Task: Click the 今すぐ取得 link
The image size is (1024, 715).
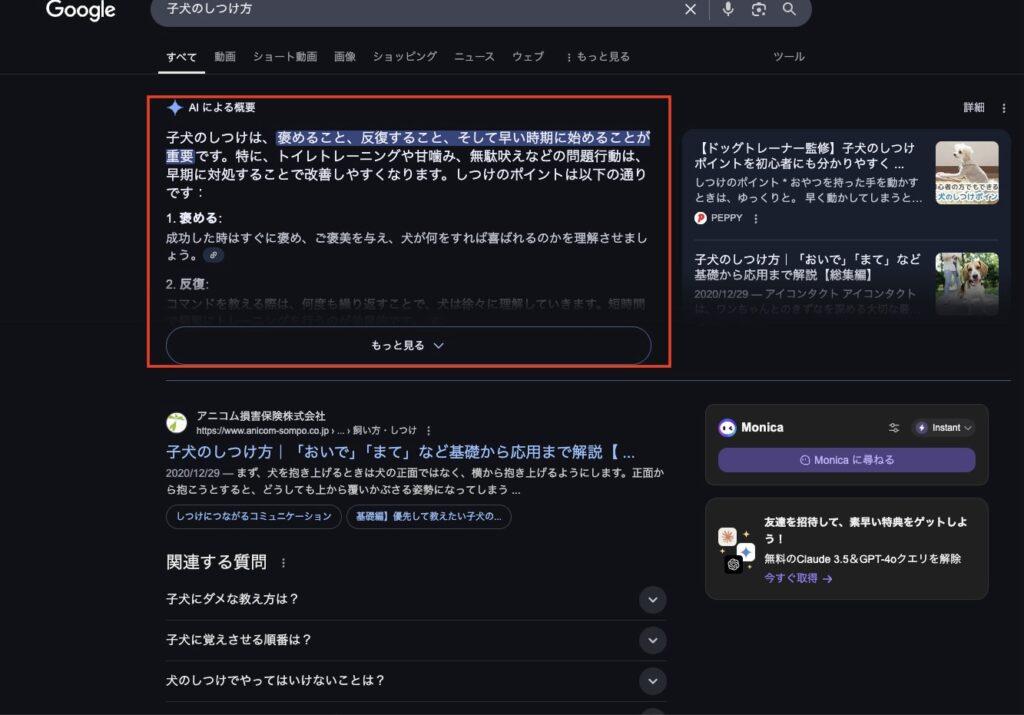Action: coord(798,579)
